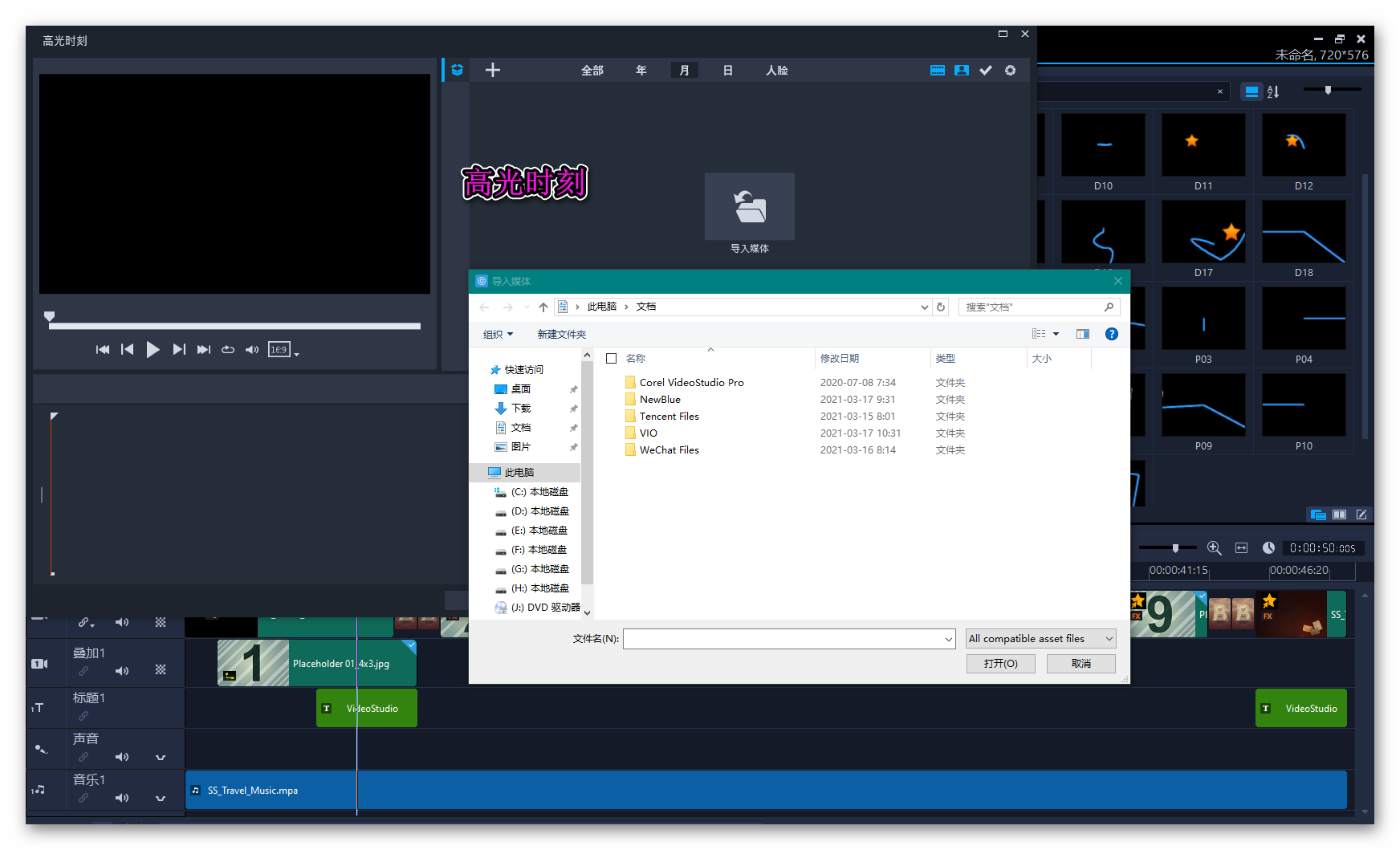This screenshot has height=850, width=1400.
Task: Switch to the 全部 tab
Action: [592, 71]
